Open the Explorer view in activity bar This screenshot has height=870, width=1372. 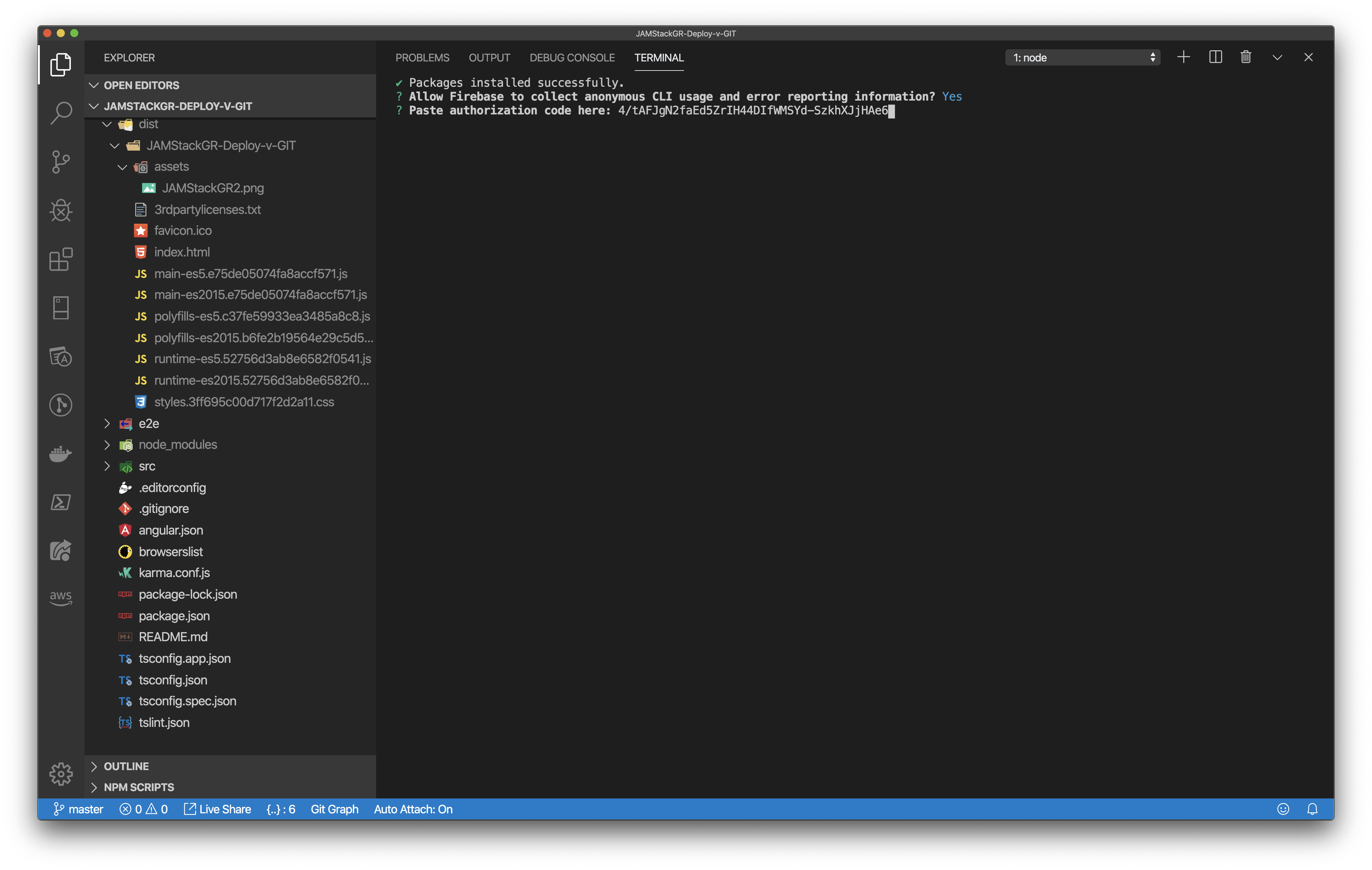(x=60, y=64)
